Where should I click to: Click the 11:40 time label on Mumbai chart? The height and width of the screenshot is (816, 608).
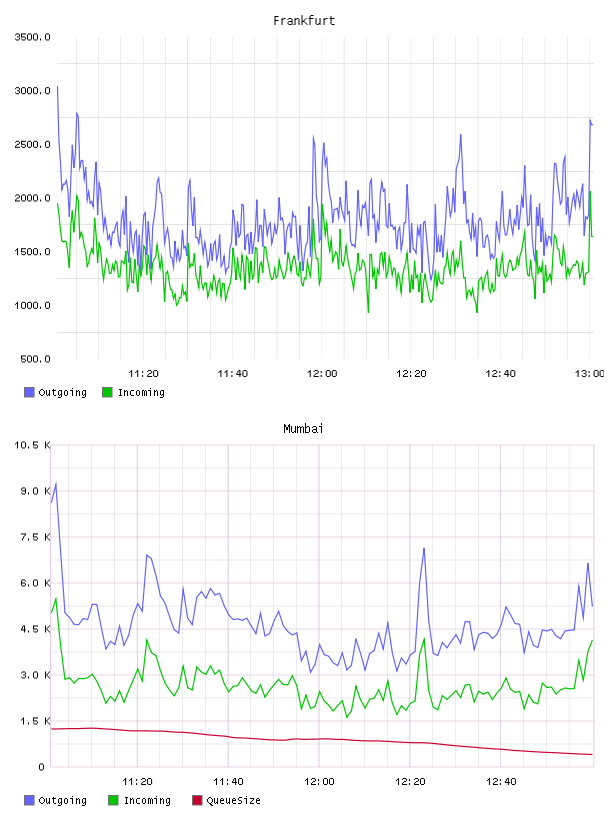point(228,782)
